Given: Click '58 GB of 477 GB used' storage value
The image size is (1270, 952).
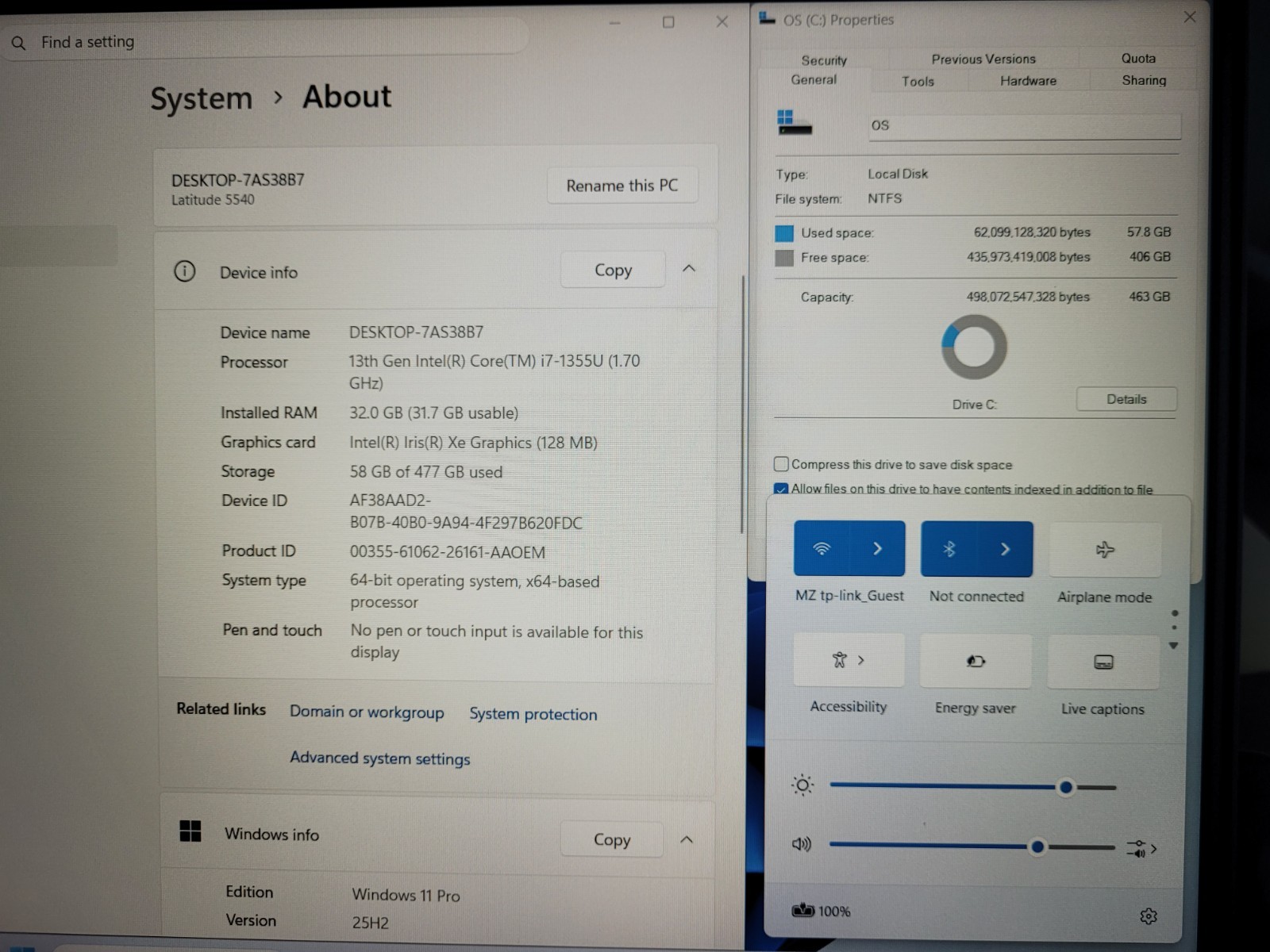Looking at the screenshot, I should [426, 472].
